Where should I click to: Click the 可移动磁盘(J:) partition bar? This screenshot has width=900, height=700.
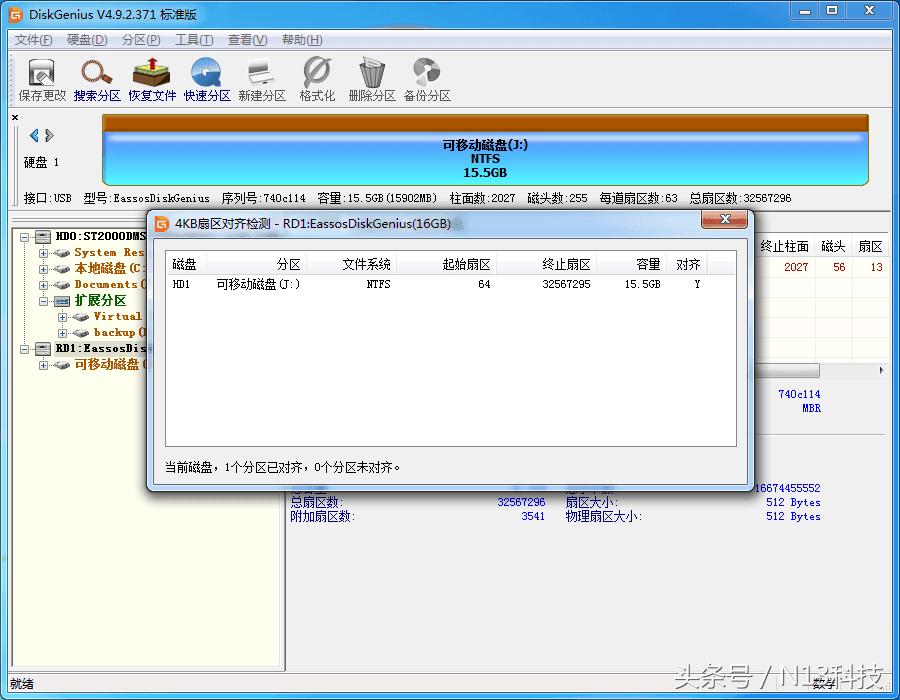click(x=485, y=155)
